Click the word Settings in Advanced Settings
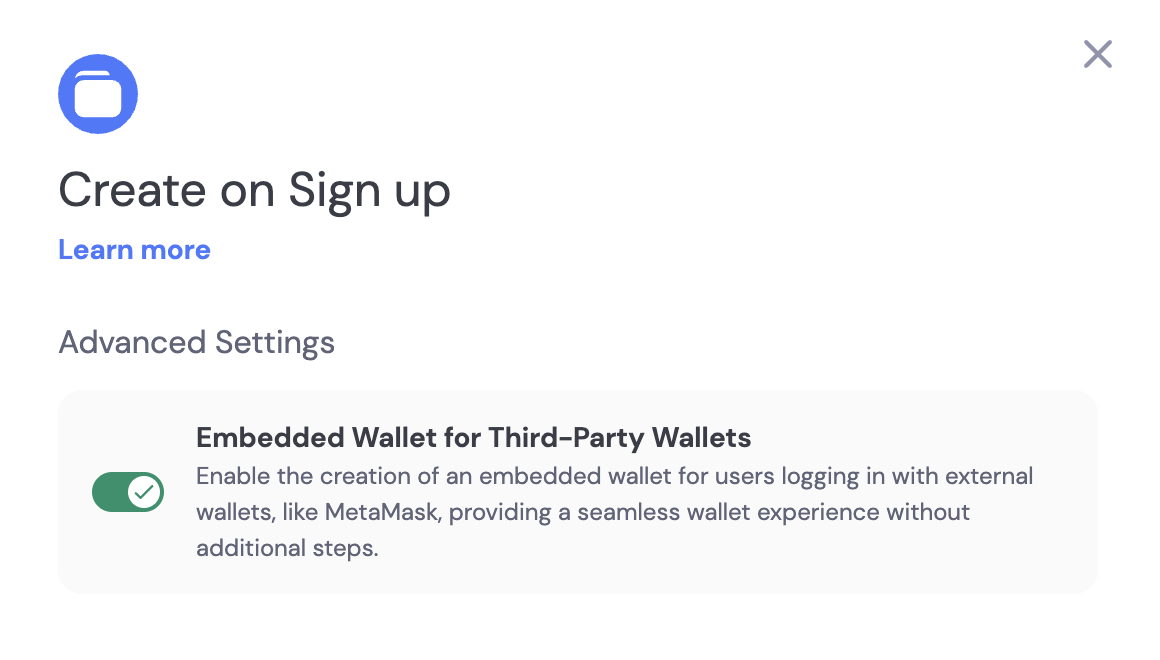This screenshot has height=660, width=1160. [x=274, y=343]
